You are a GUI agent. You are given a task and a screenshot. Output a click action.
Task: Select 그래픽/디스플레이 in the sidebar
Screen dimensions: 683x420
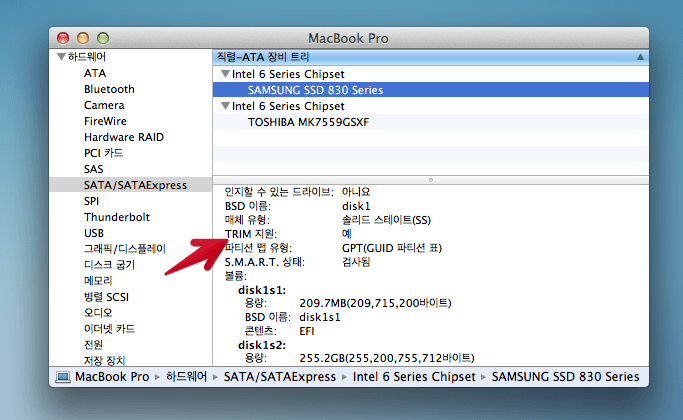pyautogui.click(x=125, y=249)
